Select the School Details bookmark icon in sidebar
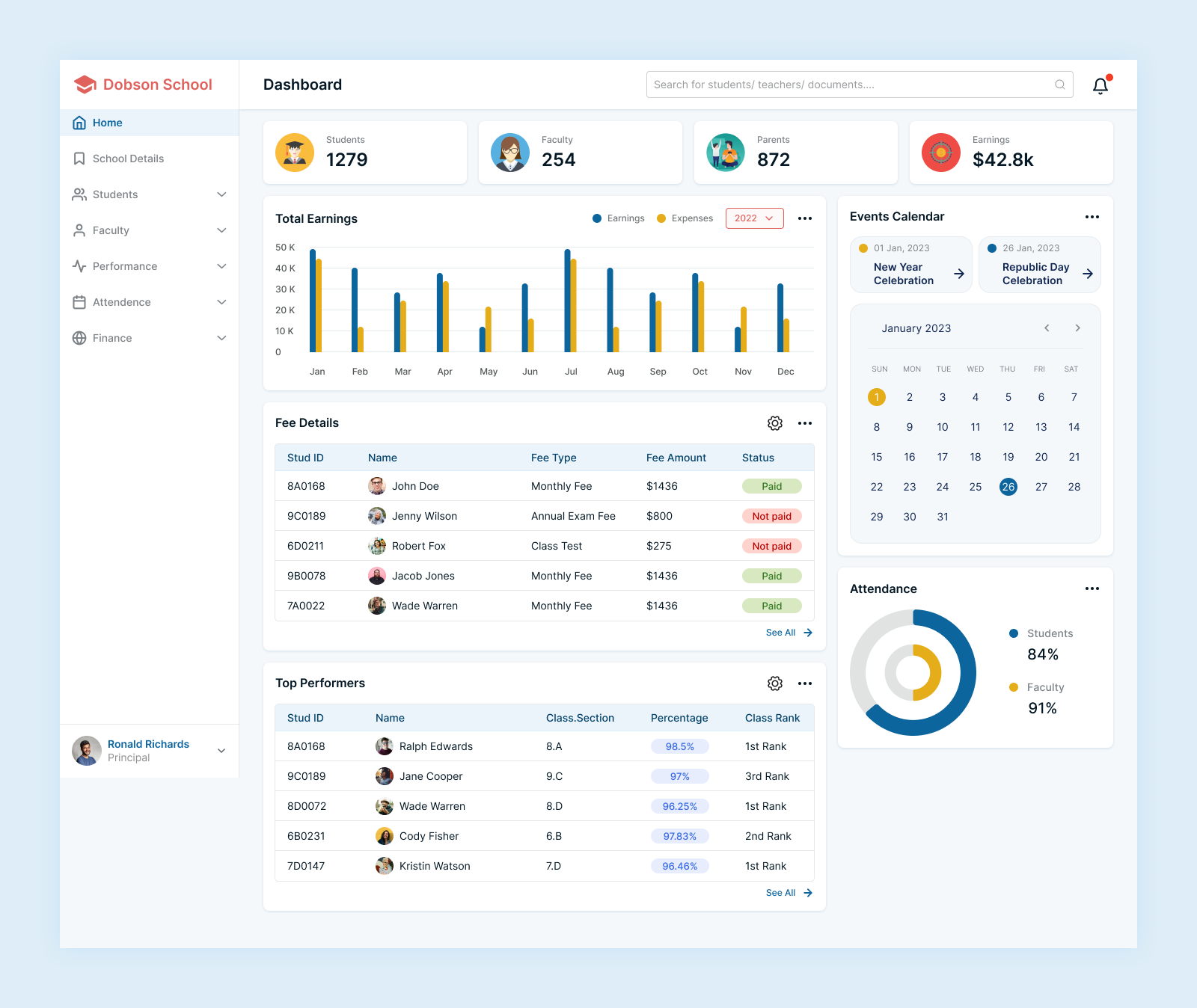 (x=80, y=159)
